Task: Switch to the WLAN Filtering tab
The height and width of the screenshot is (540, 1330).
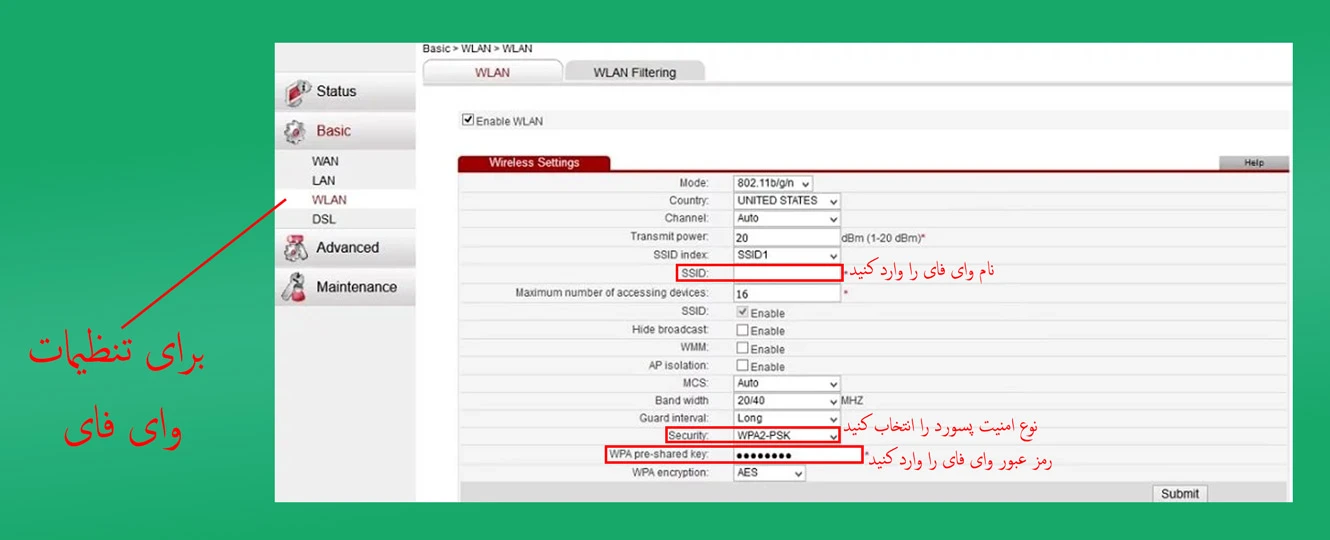Action: pos(635,72)
